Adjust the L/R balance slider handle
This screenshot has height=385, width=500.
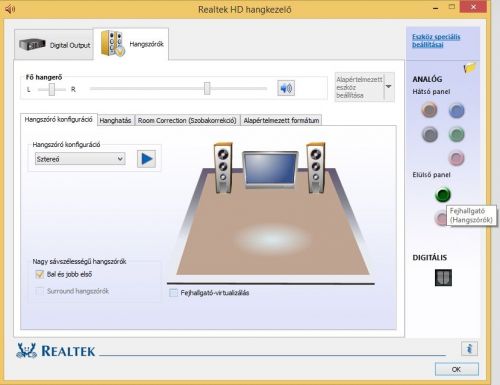[x=52, y=89]
